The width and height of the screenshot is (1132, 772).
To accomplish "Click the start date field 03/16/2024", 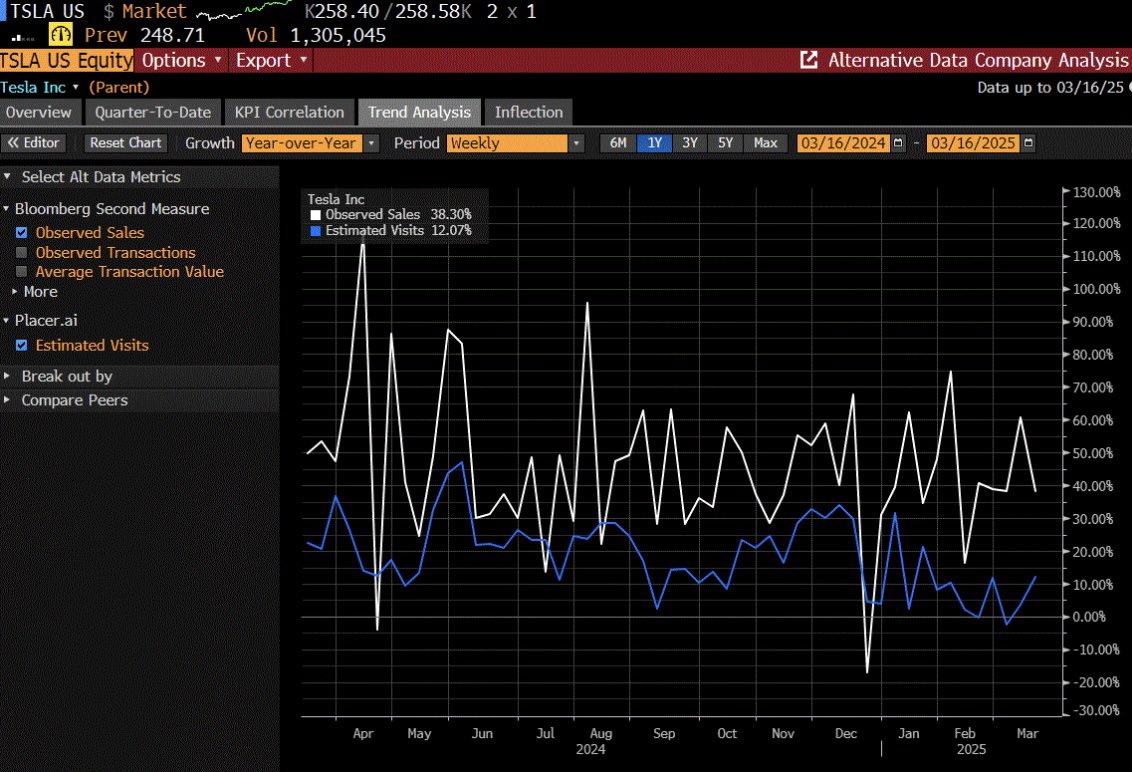I will (x=843, y=143).
